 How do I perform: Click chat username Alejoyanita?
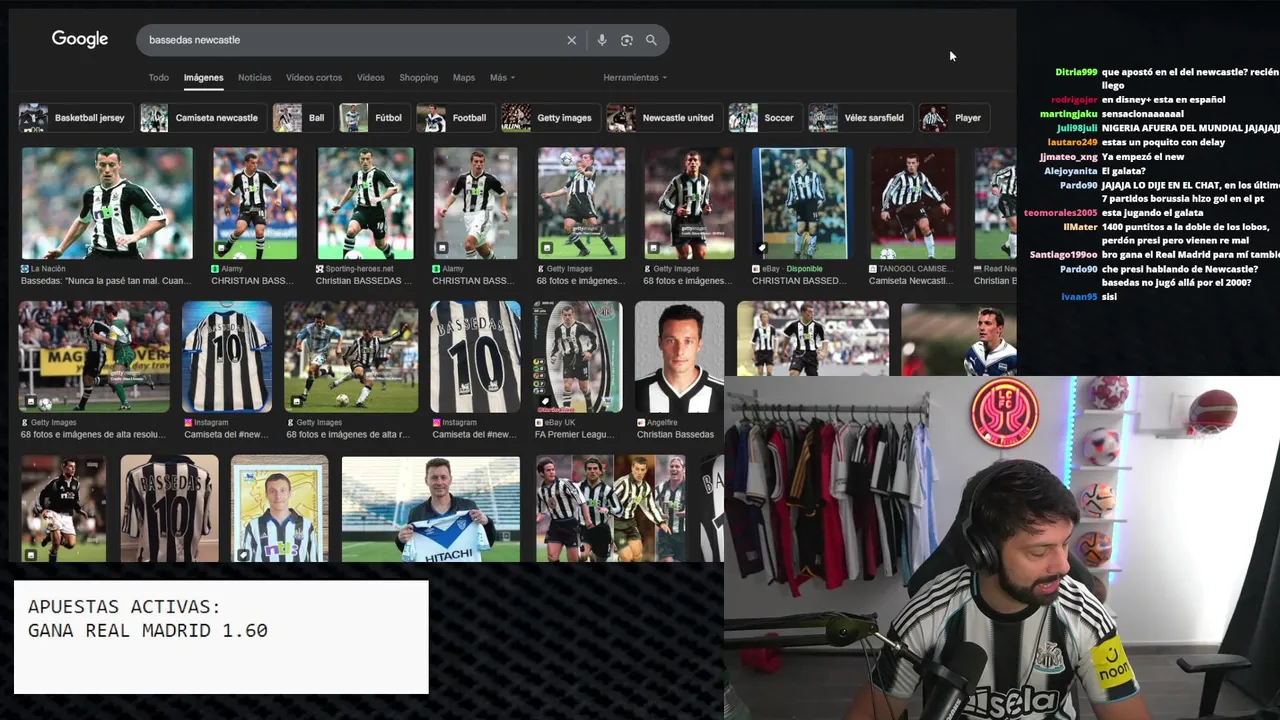1071,171
